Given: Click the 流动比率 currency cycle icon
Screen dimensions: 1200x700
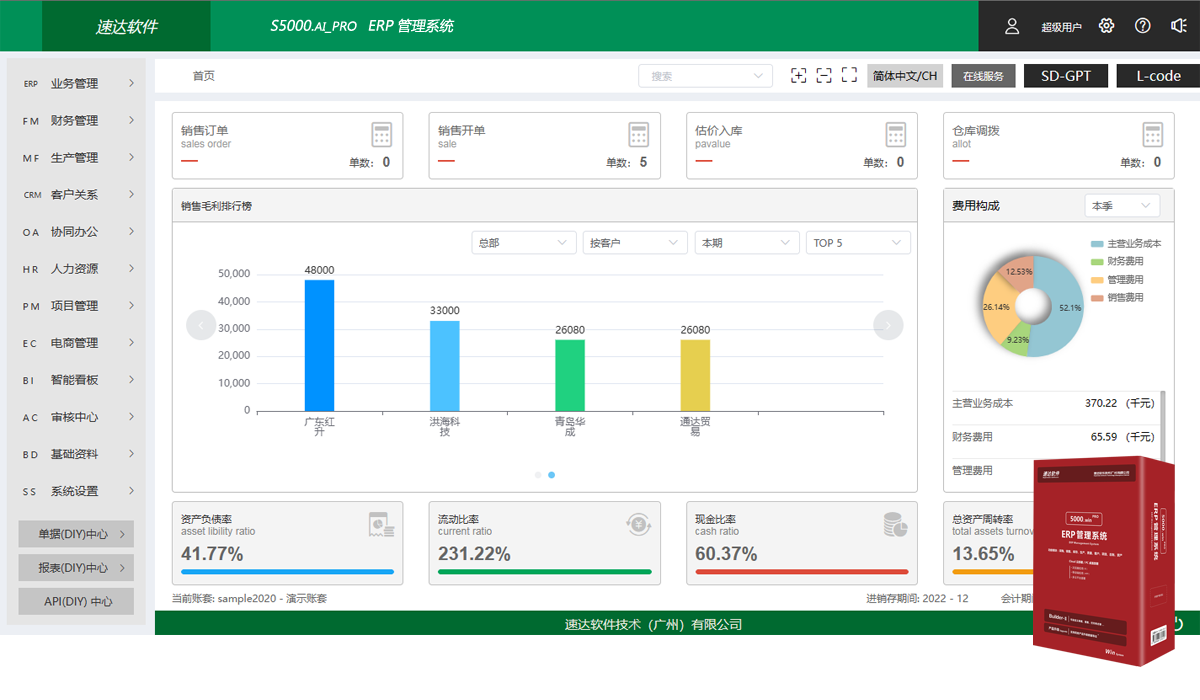Looking at the screenshot, I should tap(638, 523).
